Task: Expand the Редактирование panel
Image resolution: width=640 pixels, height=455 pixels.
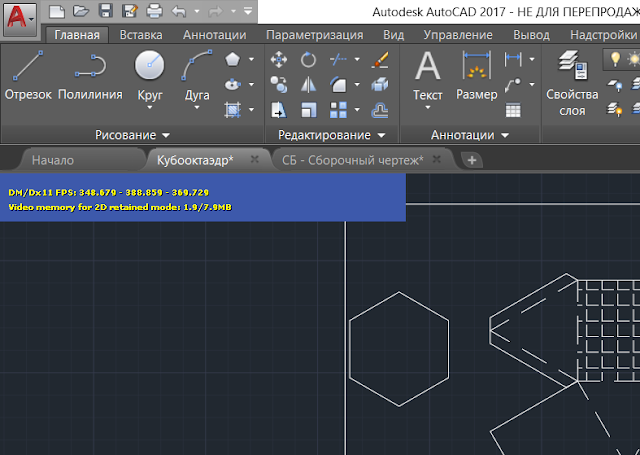Action: tap(331, 135)
